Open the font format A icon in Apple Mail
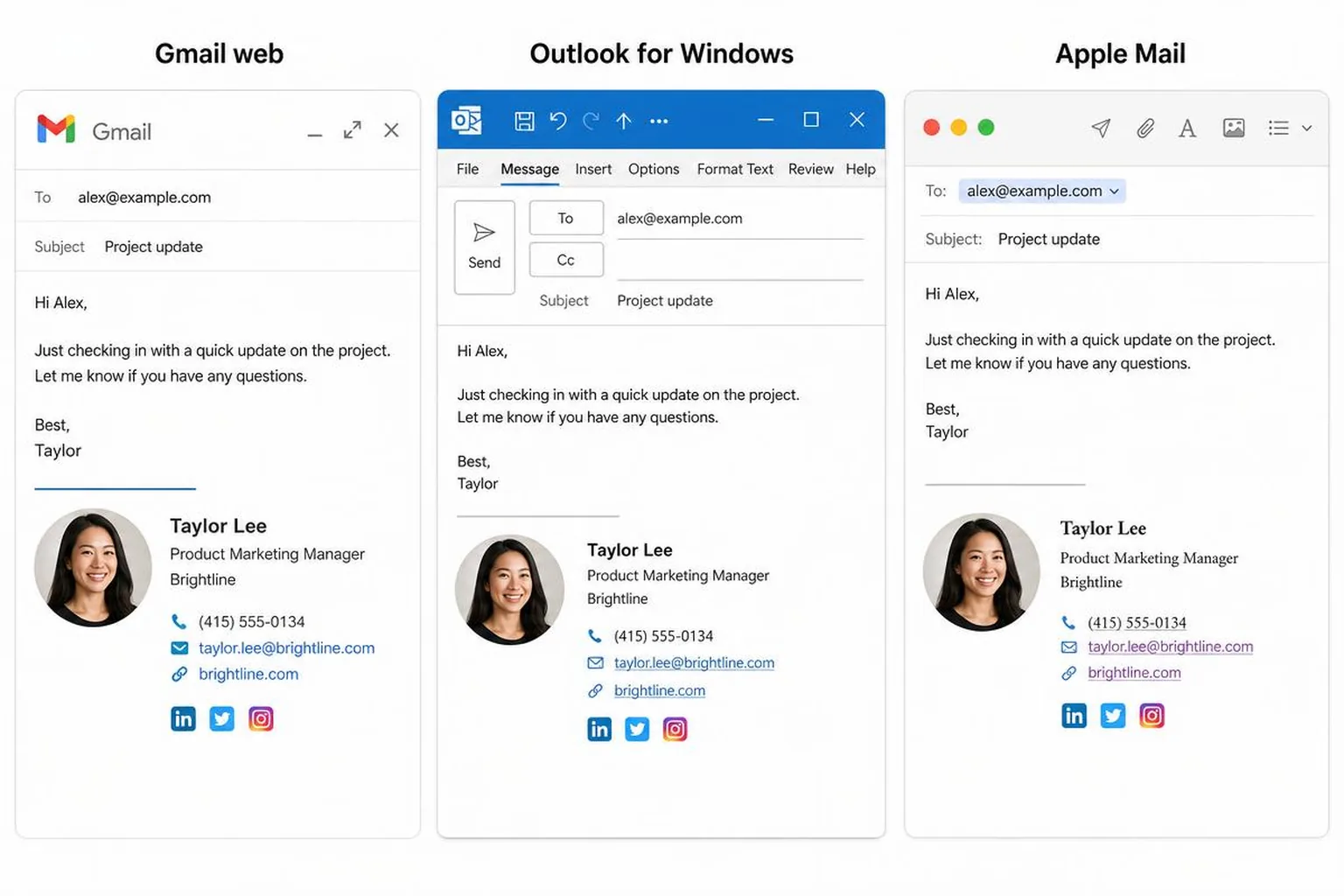Screen dimensions: 1344x896 [1187, 129]
